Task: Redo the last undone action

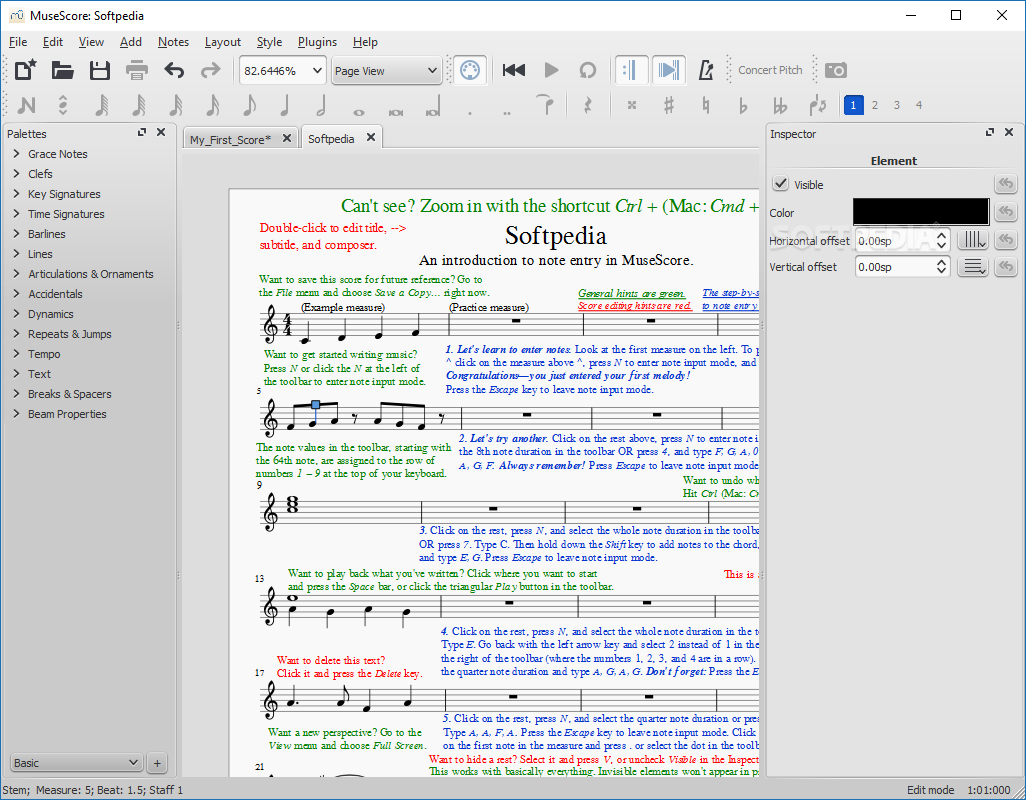Action: pos(211,70)
